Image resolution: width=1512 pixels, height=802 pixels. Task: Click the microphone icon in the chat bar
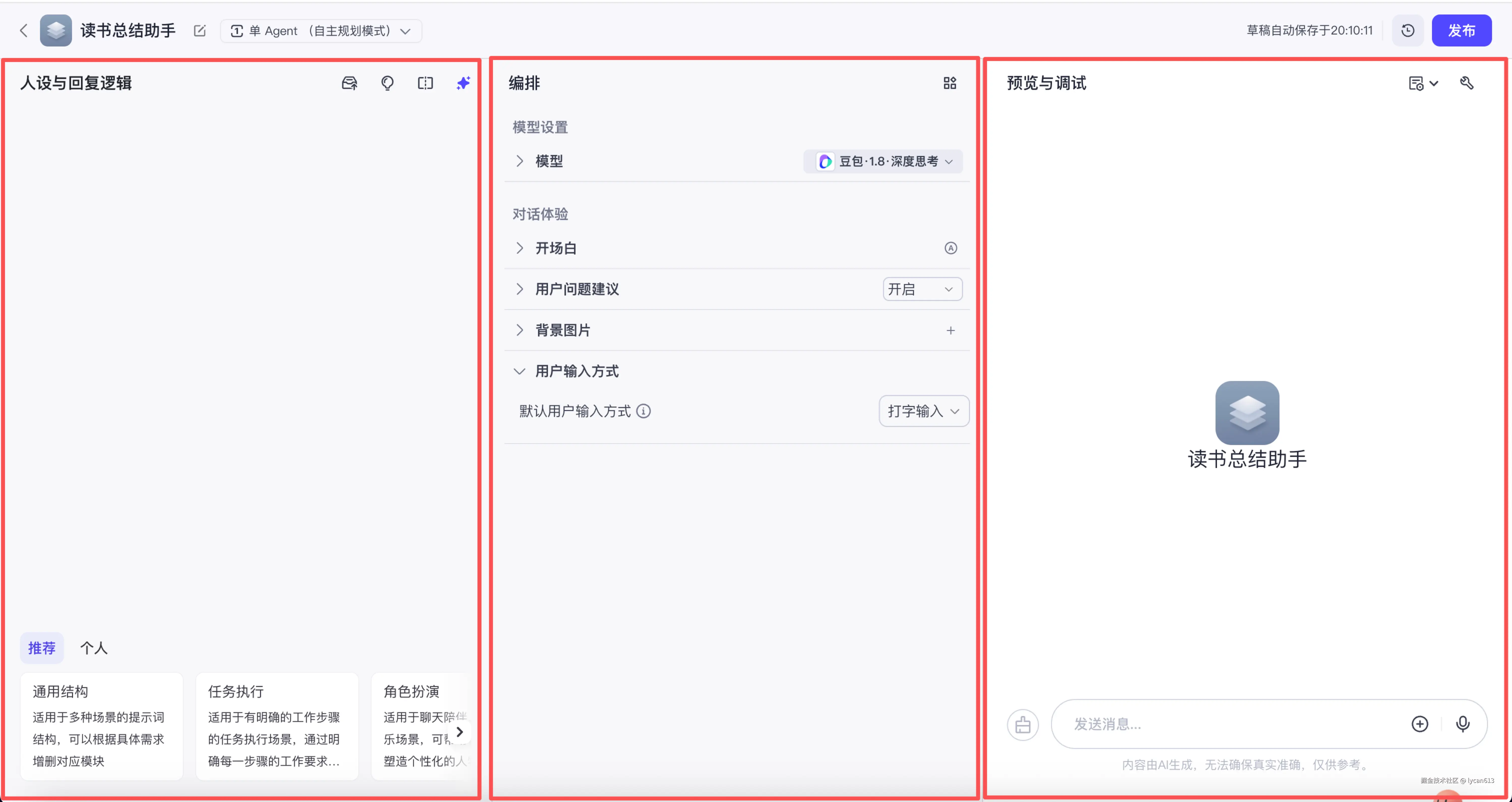tap(1463, 724)
